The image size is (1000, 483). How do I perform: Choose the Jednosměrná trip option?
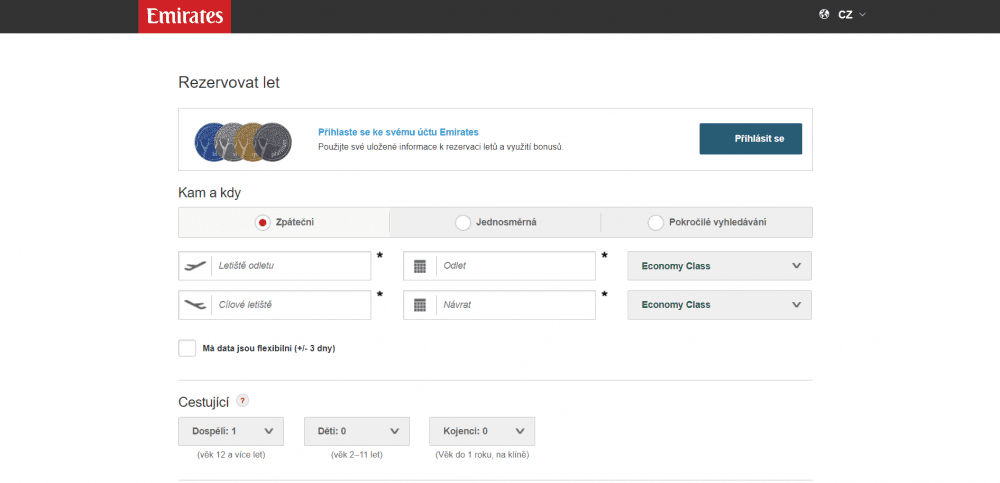tap(463, 222)
